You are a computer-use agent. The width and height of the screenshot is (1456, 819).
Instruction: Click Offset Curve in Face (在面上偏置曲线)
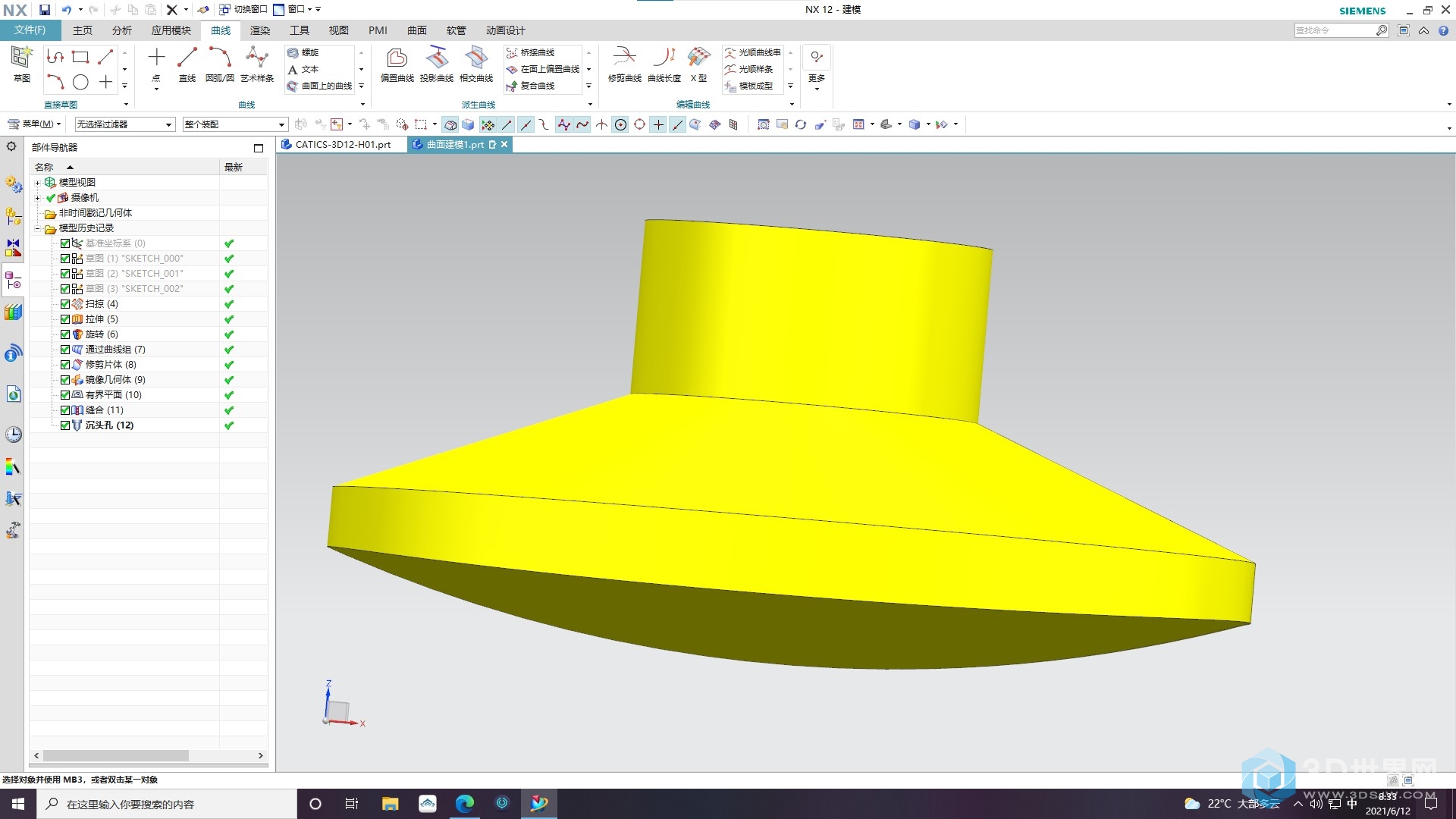coord(543,69)
